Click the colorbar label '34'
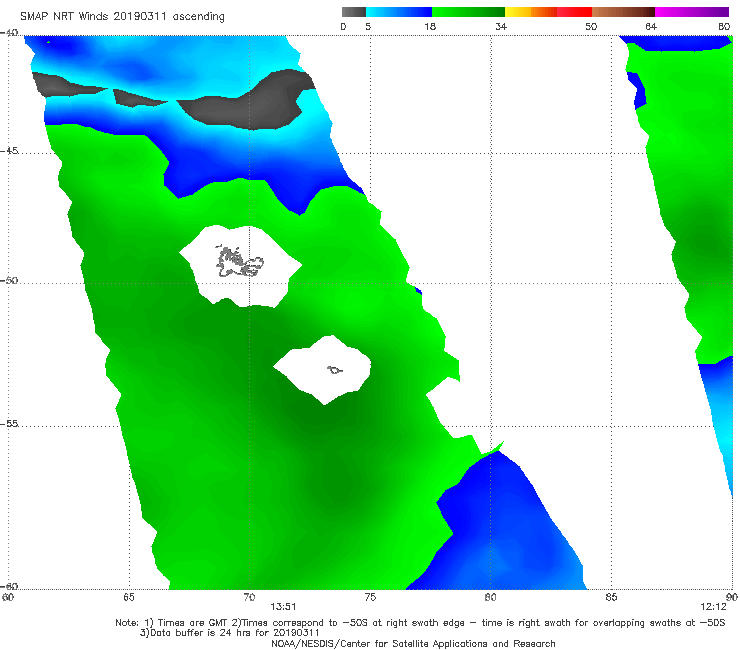Image resolution: width=740 pixels, height=650 pixels. (x=501, y=27)
